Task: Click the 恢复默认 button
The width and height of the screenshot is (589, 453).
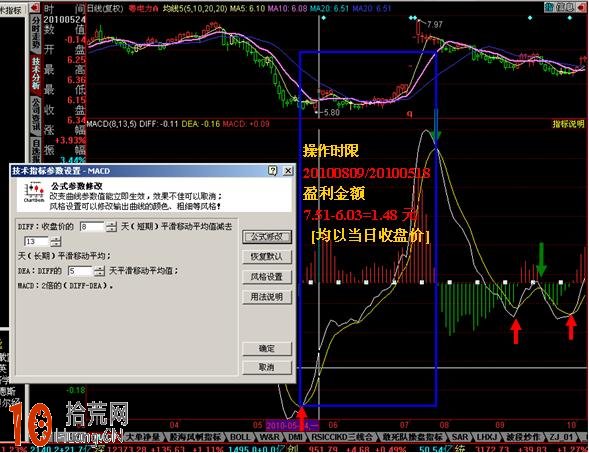Action: pyautogui.click(x=267, y=257)
